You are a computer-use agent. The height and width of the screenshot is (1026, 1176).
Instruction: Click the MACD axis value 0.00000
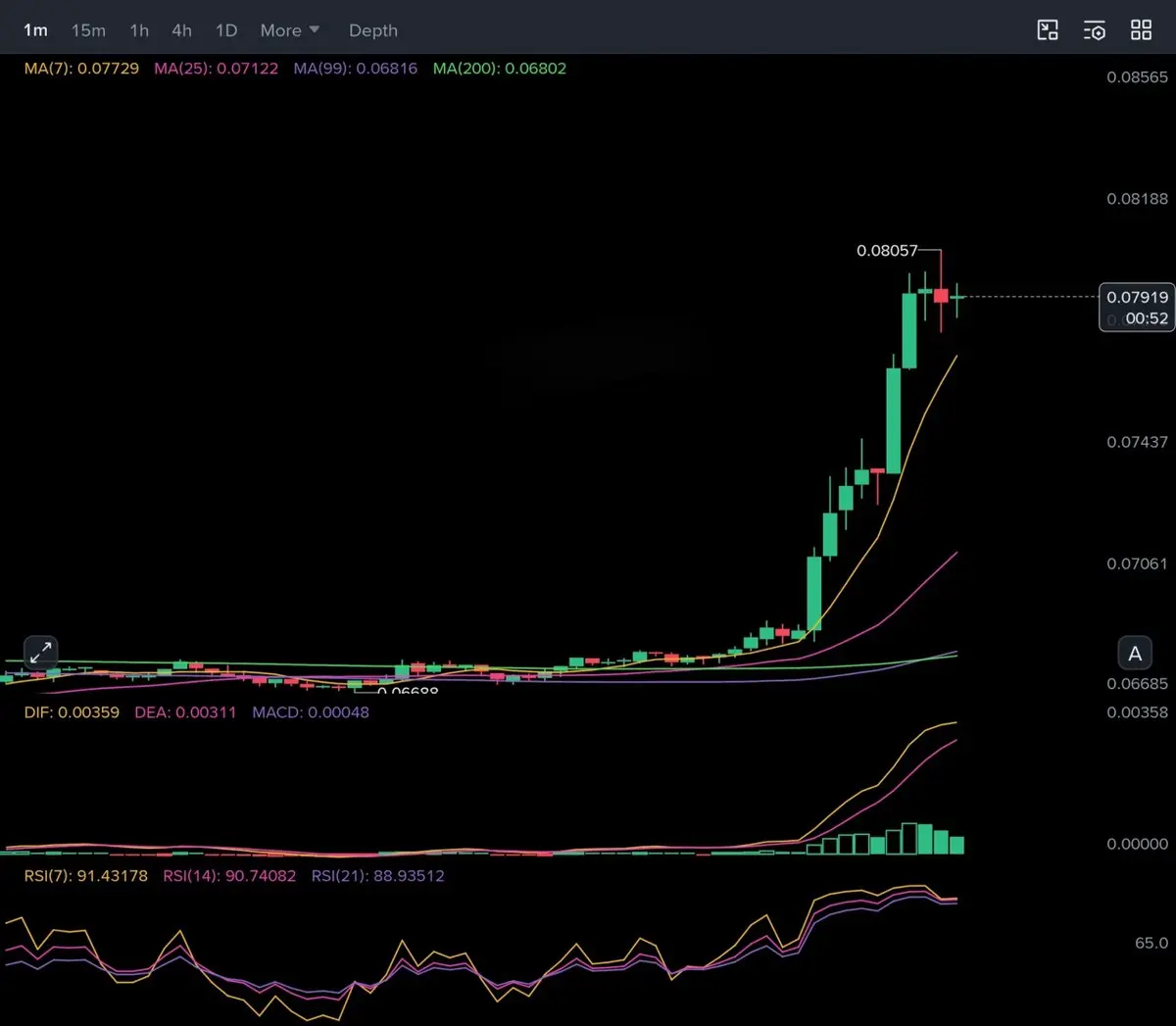click(x=1137, y=844)
